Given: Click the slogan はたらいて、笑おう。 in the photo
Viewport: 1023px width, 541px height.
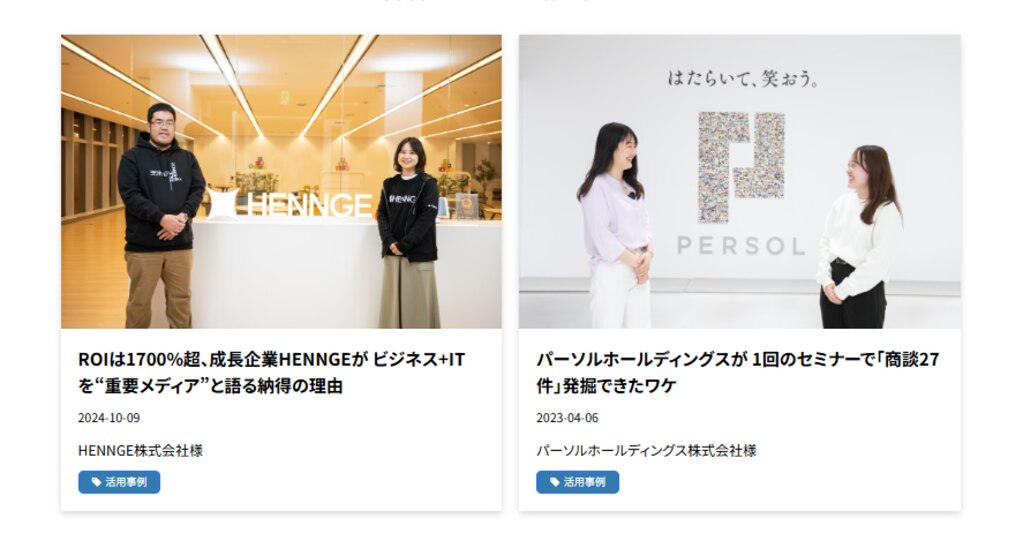Looking at the screenshot, I should pyautogui.click(x=742, y=78).
